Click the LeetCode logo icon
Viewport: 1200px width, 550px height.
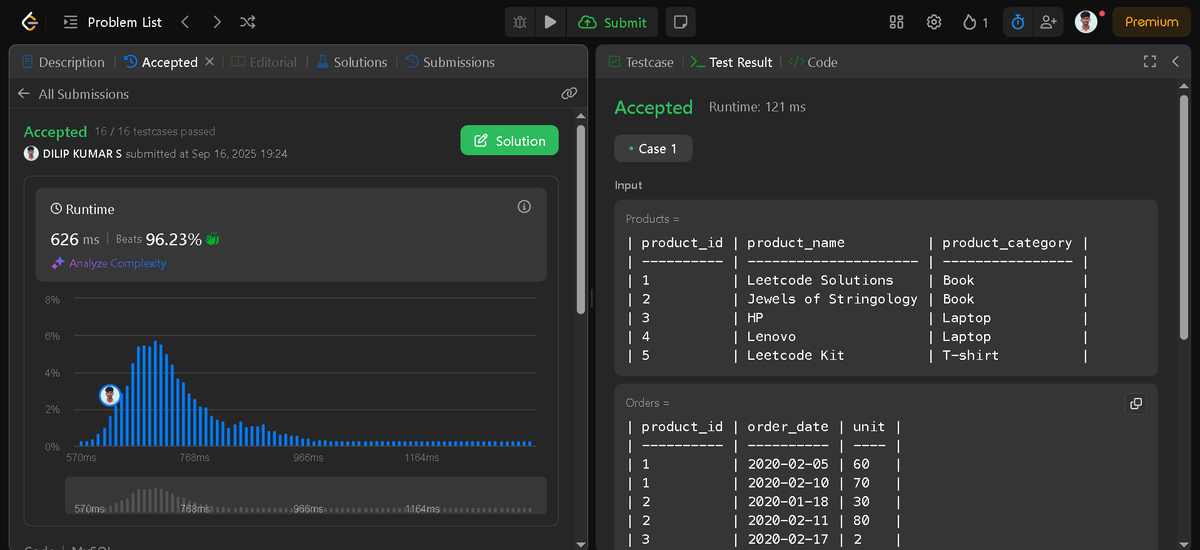point(28,21)
